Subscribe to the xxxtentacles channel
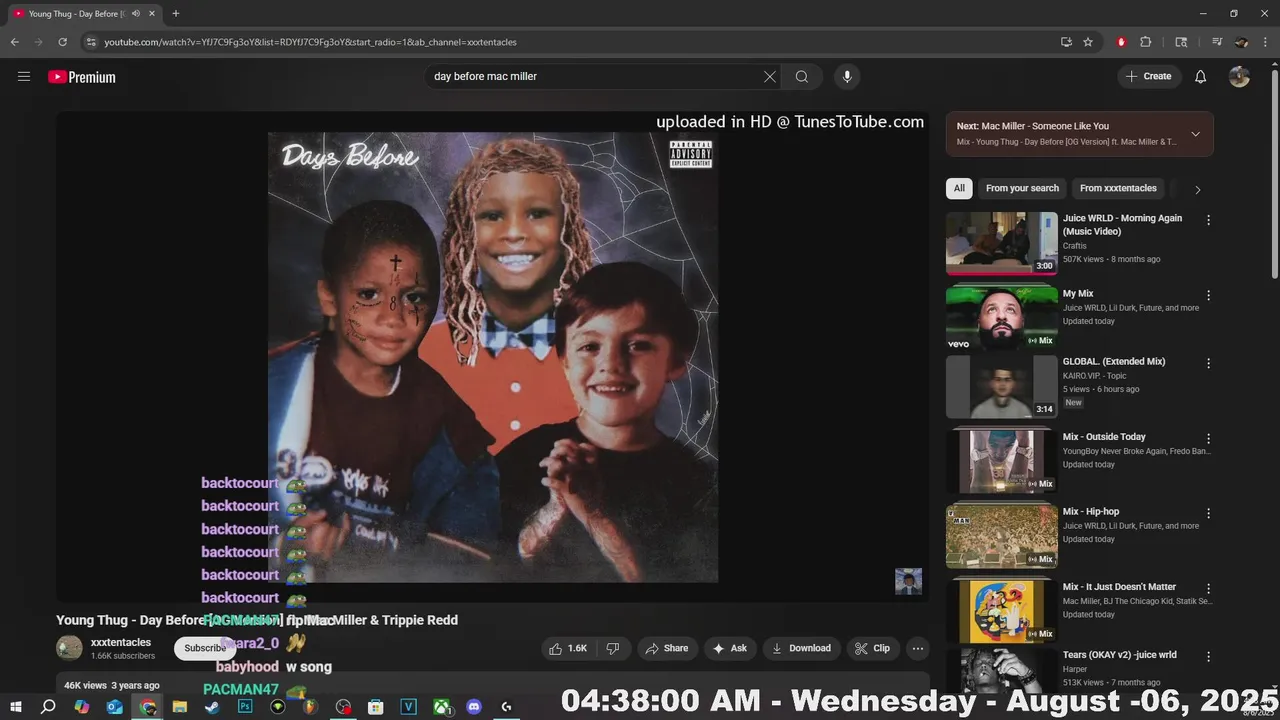1280x720 pixels. 205,648
